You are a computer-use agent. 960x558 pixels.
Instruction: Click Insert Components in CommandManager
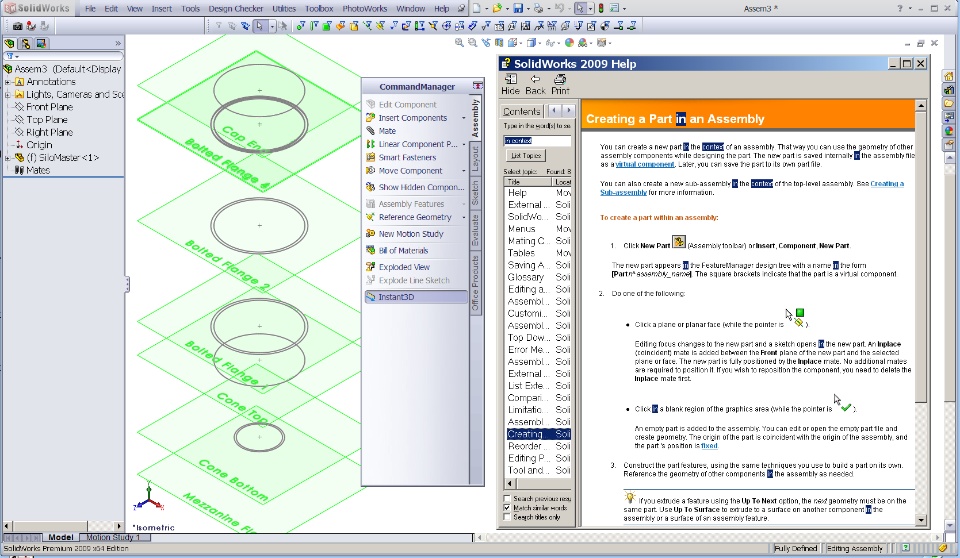(x=412, y=118)
